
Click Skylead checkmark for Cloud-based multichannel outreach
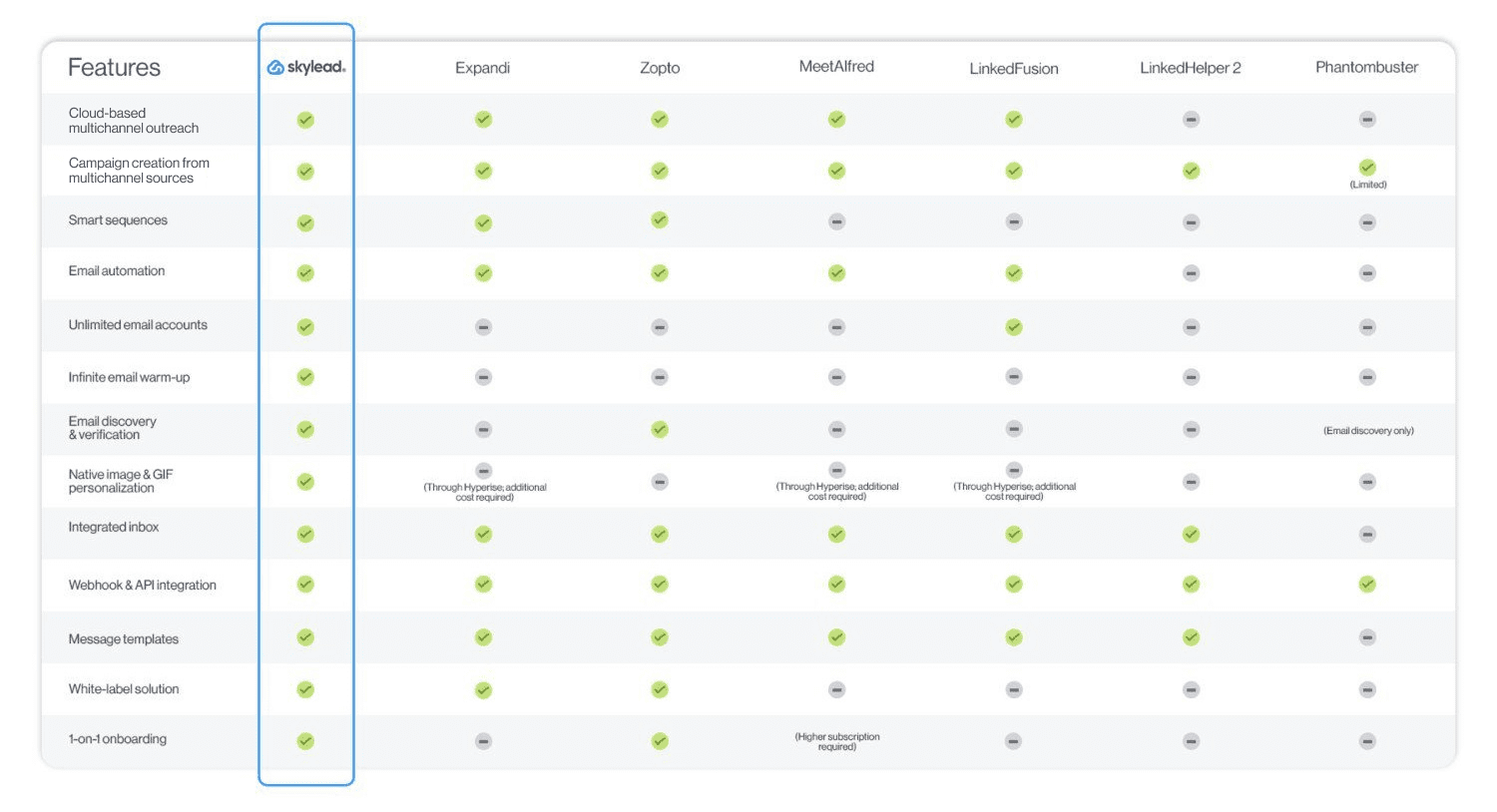(x=305, y=120)
